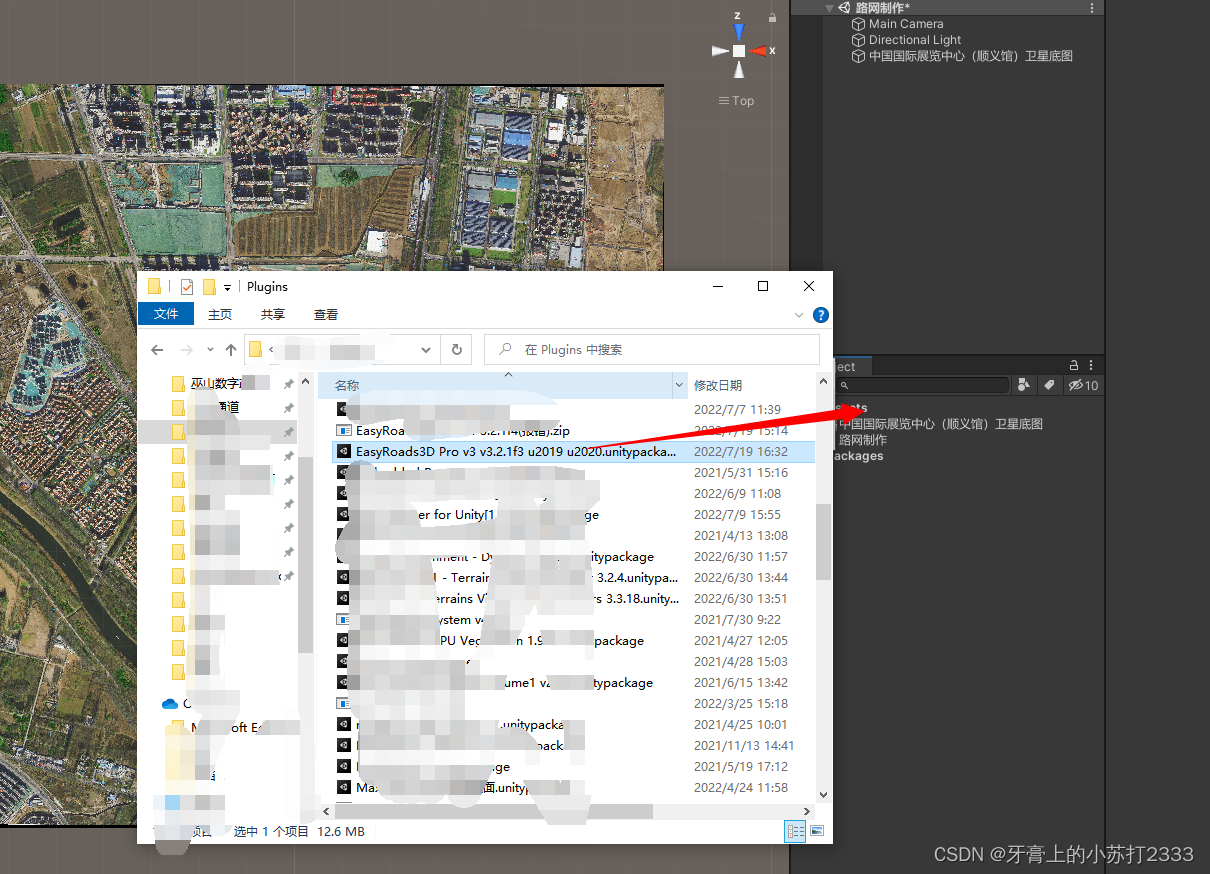Click the Unity icon of EasyRoads3D Pro package
1210x874 pixels.
point(343,452)
